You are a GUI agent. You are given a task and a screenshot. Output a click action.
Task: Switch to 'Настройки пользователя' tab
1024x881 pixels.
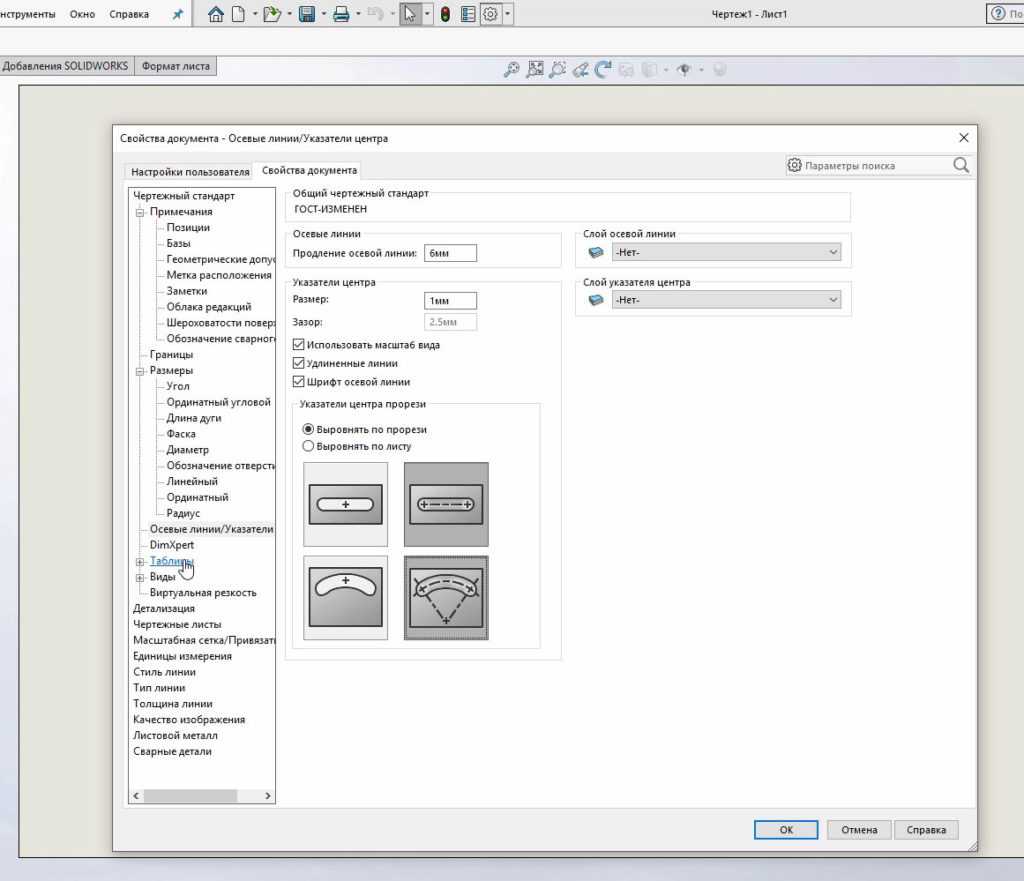point(190,171)
